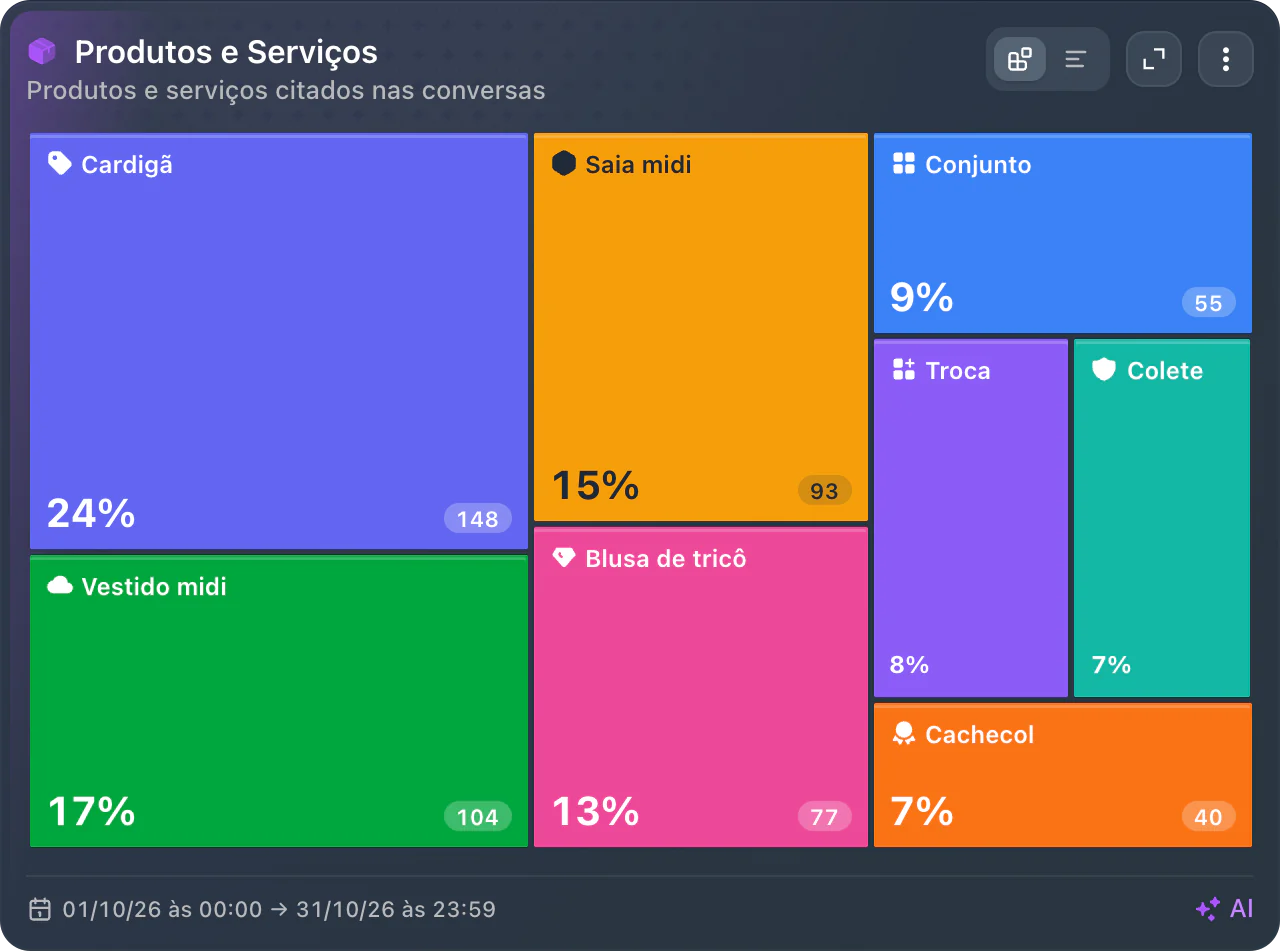Switch to list bar view toggle
1280x952 pixels.
[1075, 59]
